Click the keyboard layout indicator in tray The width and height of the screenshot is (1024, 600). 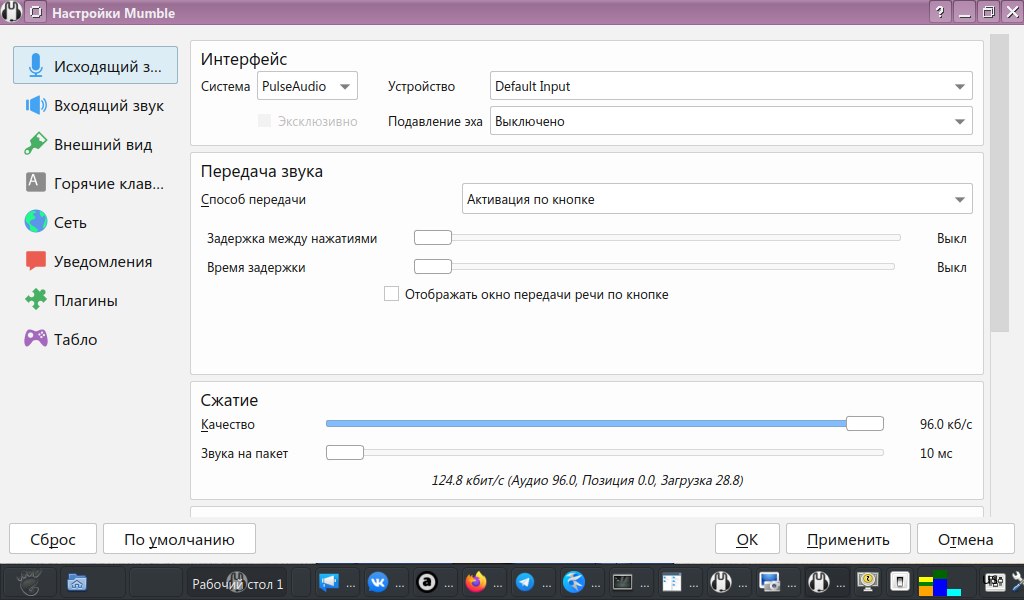994,581
